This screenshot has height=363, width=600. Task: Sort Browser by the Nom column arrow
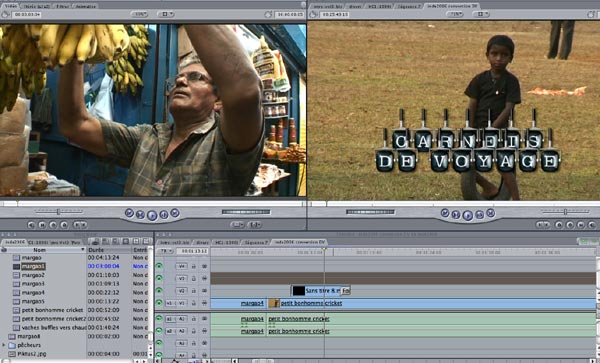[82, 250]
